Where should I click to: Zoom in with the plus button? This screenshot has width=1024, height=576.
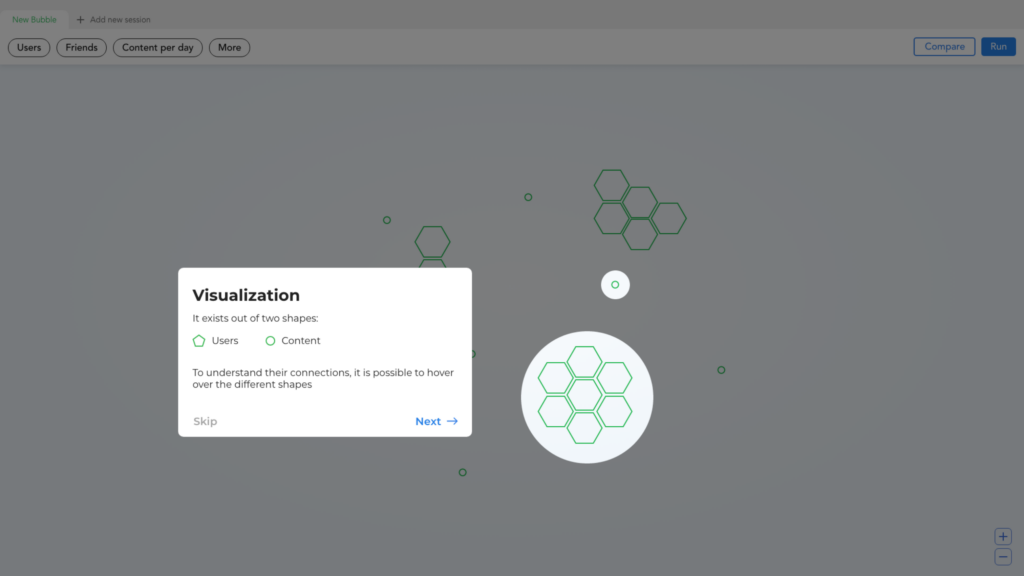(x=1003, y=537)
